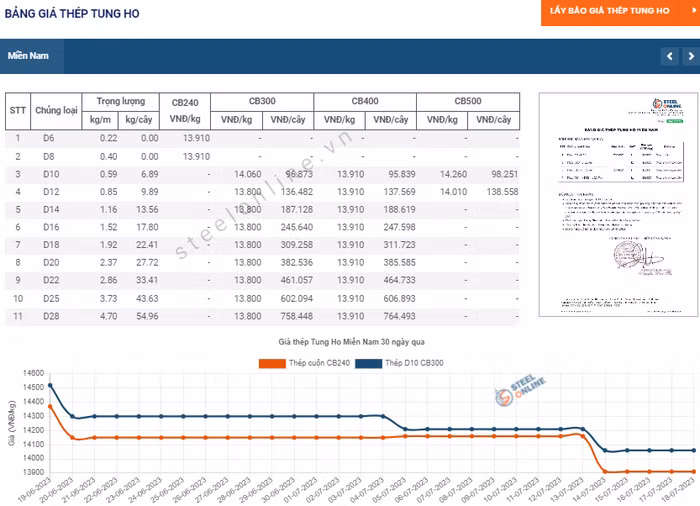Click the 606.893 value in D25 row
This screenshot has width=700, height=506.
point(400,298)
